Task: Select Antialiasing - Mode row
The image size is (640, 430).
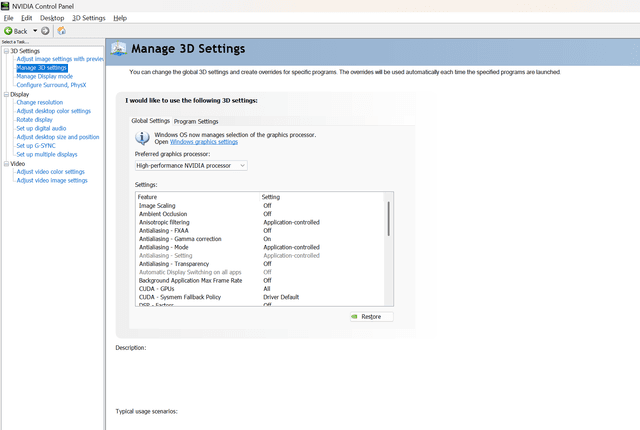Action: [261, 247]
